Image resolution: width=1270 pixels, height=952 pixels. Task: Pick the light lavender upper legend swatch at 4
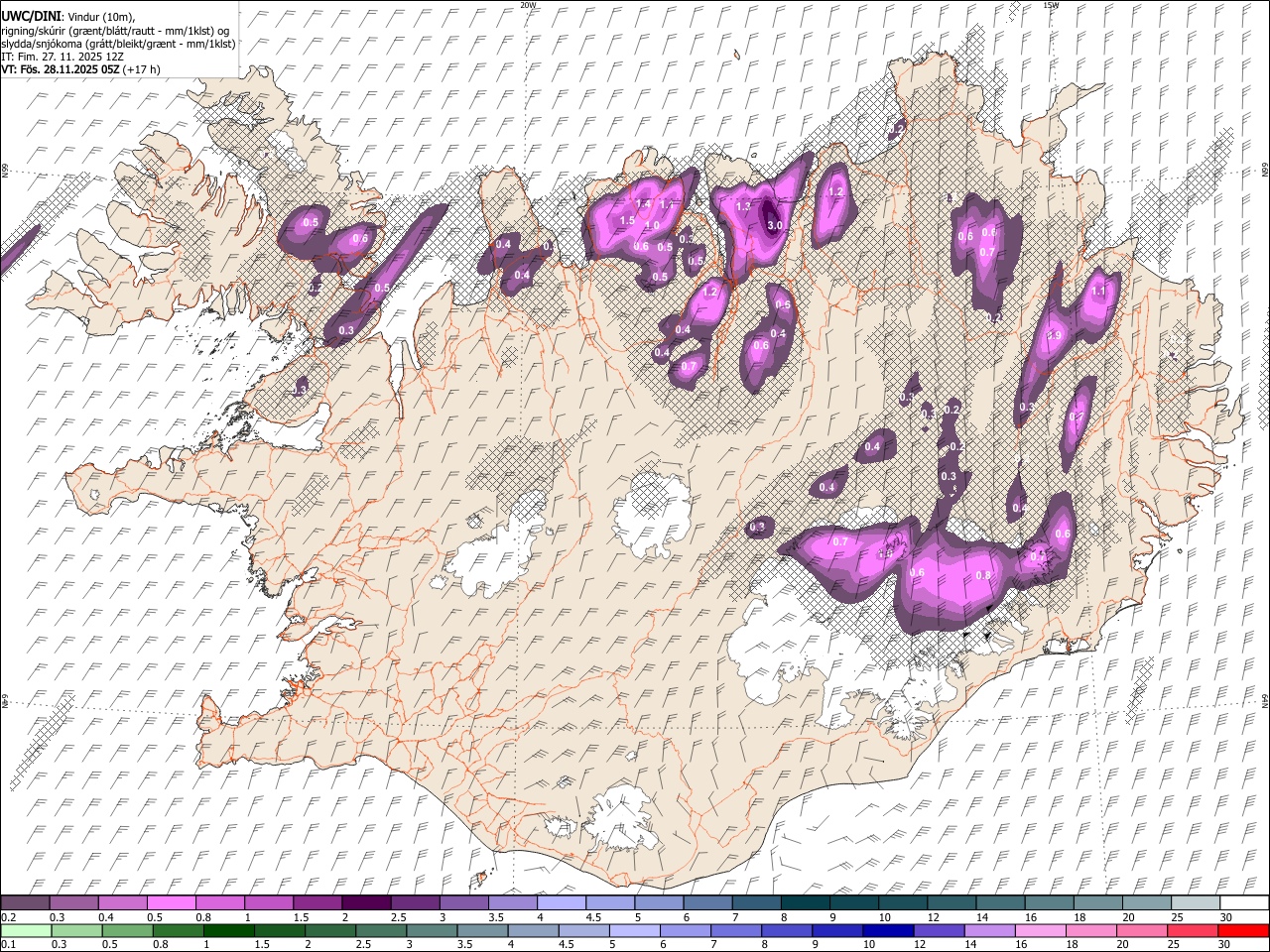pos(561,902)
